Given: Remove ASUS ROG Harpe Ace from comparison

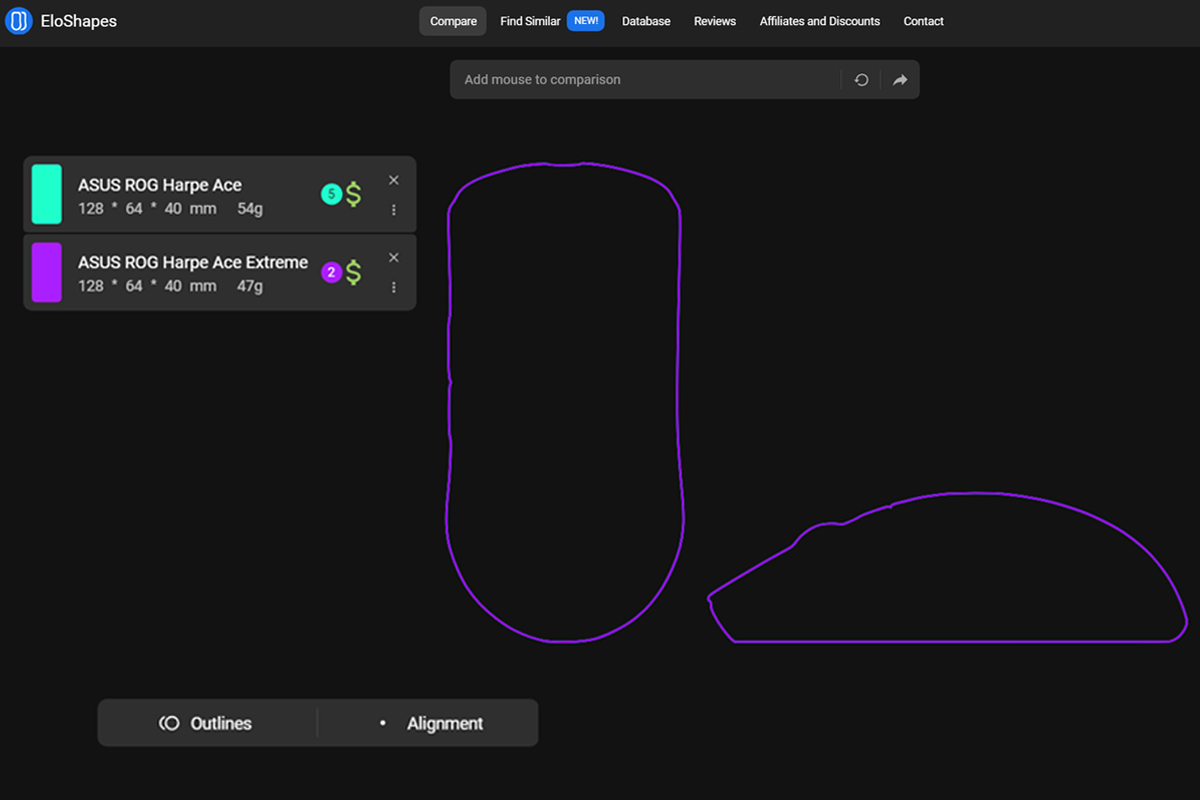Looking at the screenshot, I should (x=393, y=180).
